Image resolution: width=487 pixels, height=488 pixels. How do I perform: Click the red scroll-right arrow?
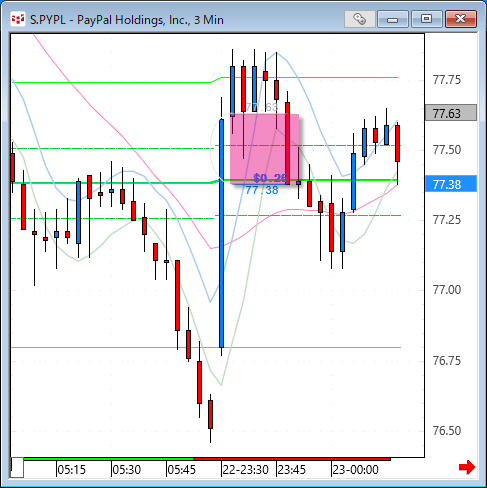pyautogui.click(x=467, y=467)
